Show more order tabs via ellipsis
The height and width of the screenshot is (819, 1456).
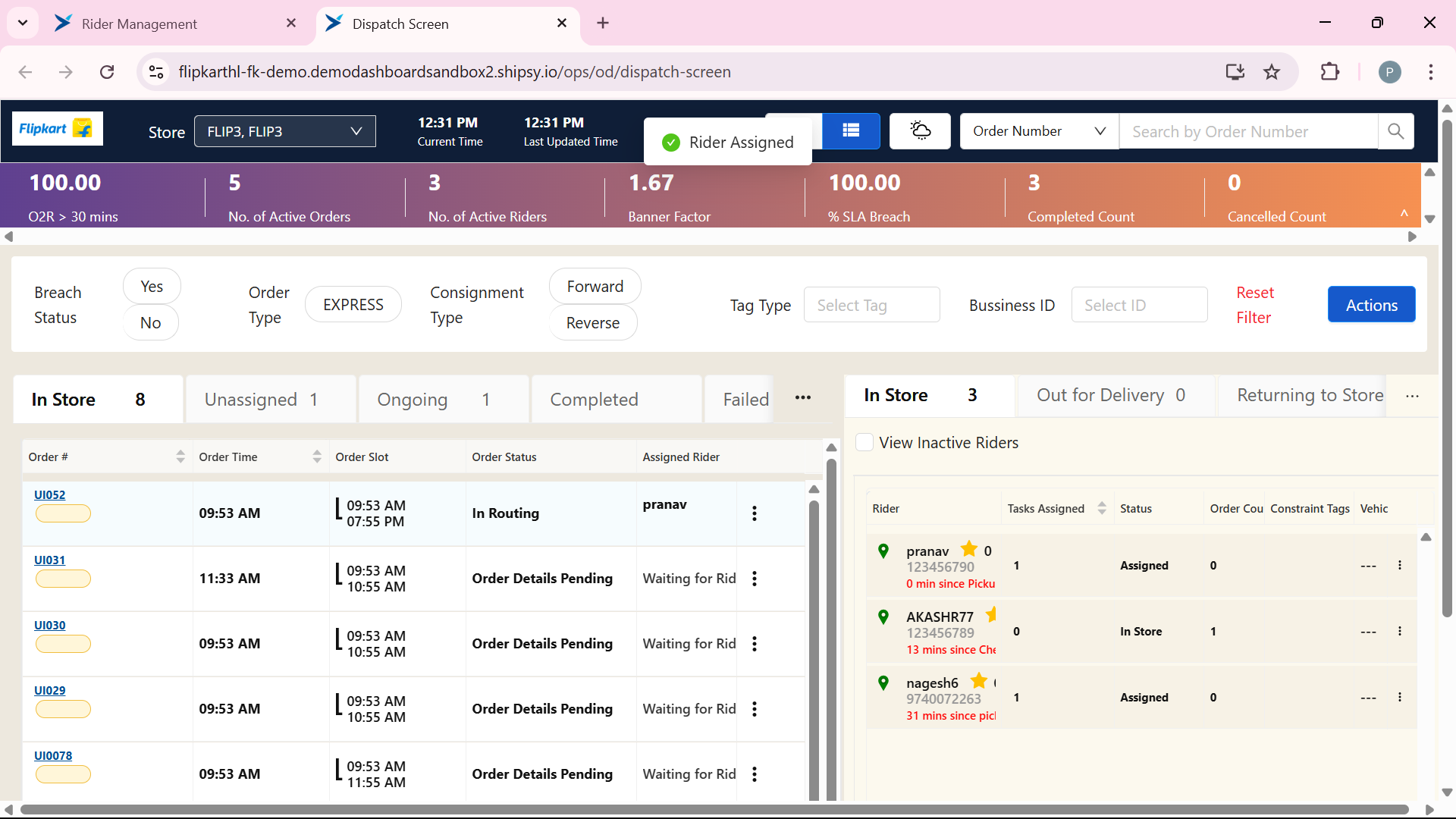[803, 398]
